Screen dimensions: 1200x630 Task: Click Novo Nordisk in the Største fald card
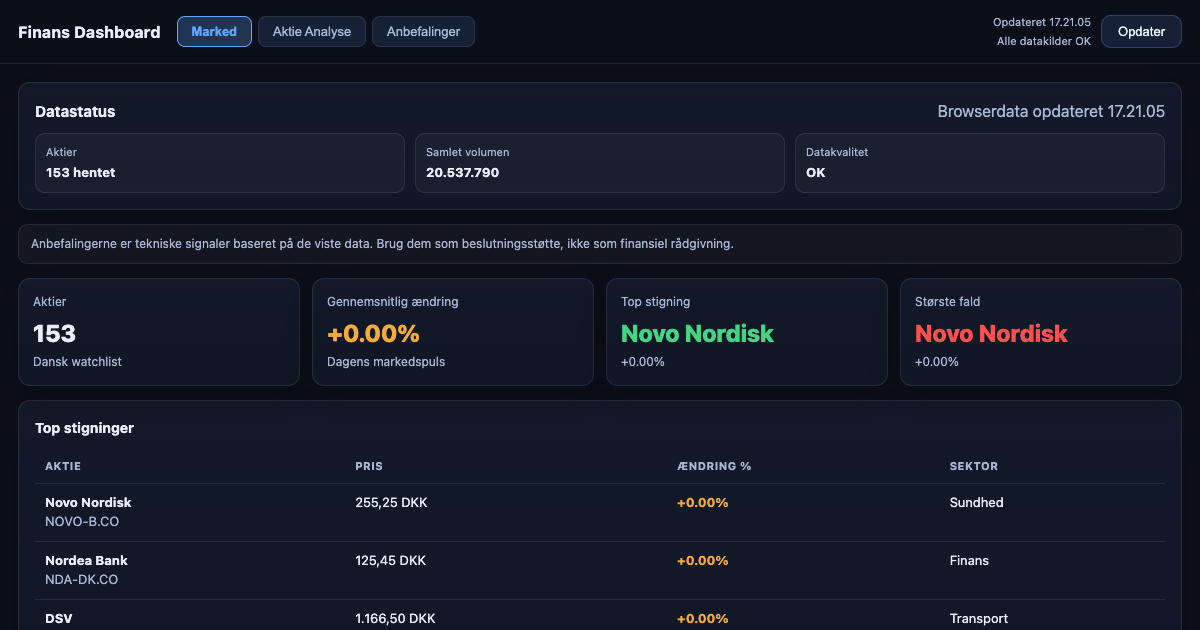tap(991, 333)
